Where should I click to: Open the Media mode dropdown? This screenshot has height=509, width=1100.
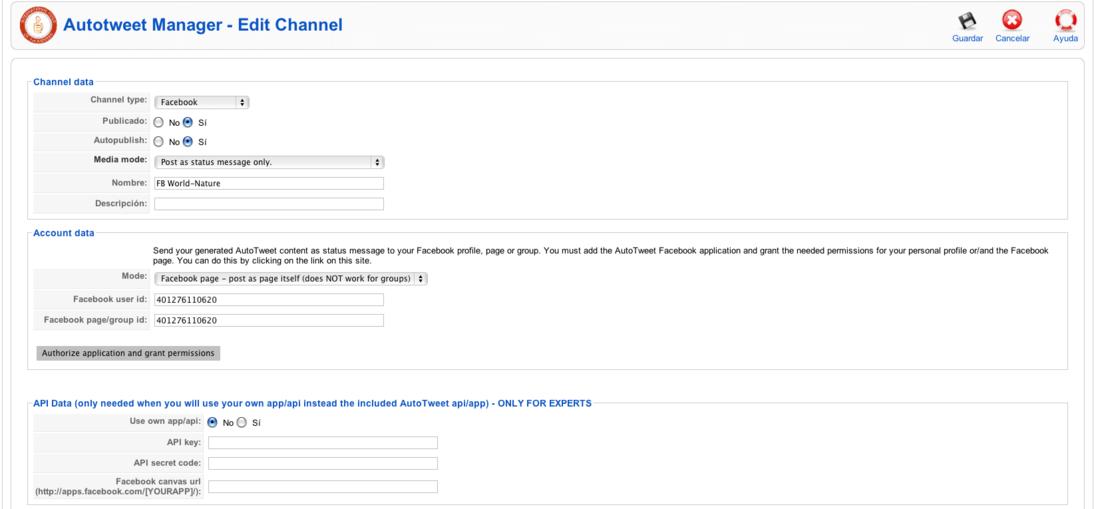(269, 163)
